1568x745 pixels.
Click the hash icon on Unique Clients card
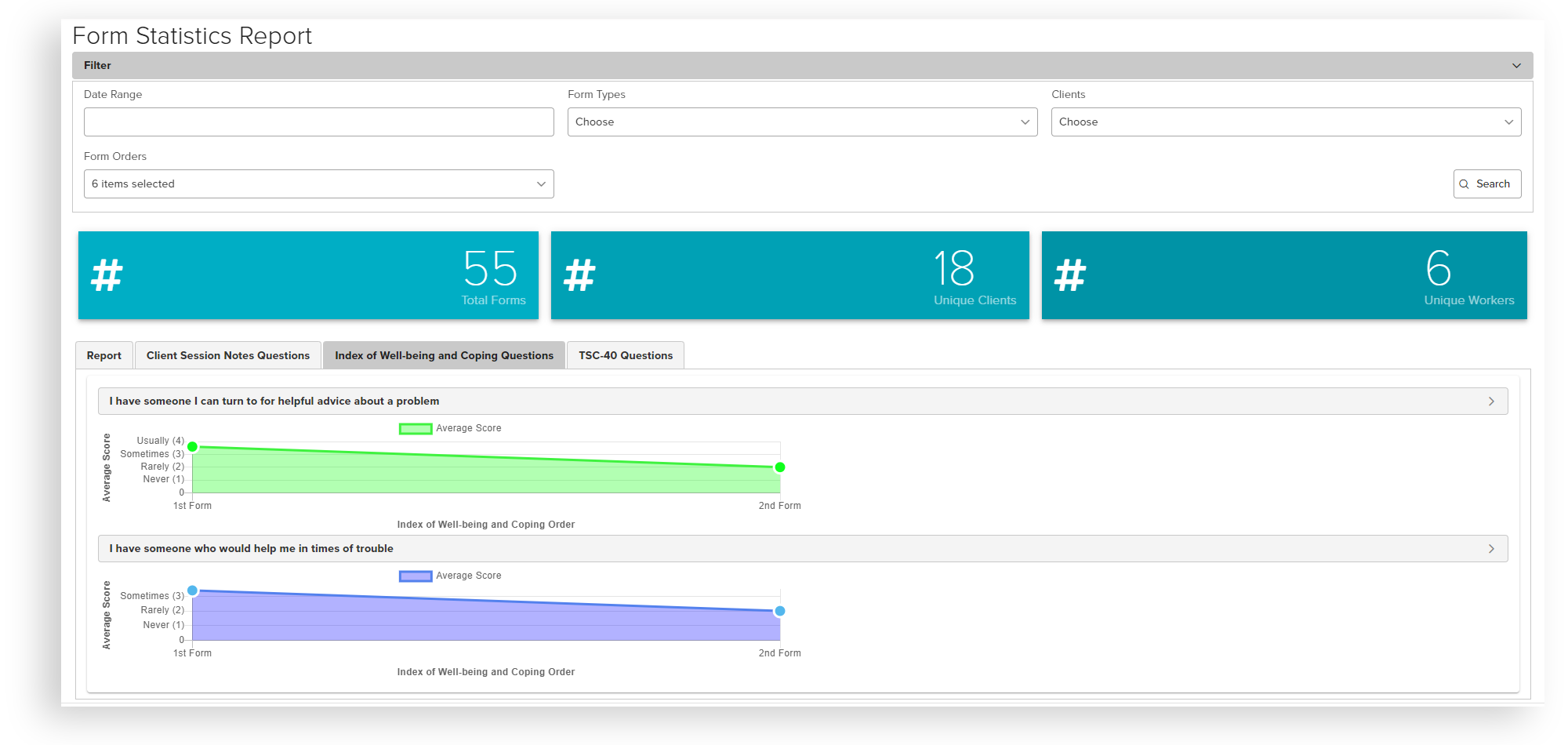point(579,275)
